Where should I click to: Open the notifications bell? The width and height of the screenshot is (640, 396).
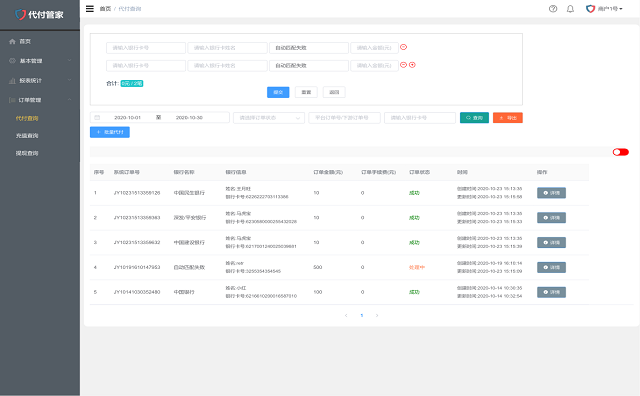(570, 9)
